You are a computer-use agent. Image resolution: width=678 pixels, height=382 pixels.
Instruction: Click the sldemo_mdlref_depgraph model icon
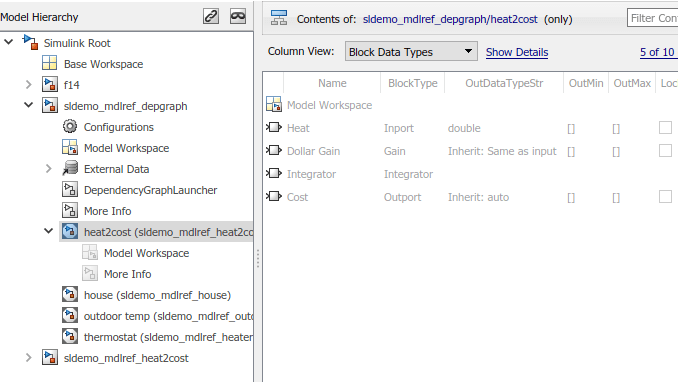(x=50, y=106)
